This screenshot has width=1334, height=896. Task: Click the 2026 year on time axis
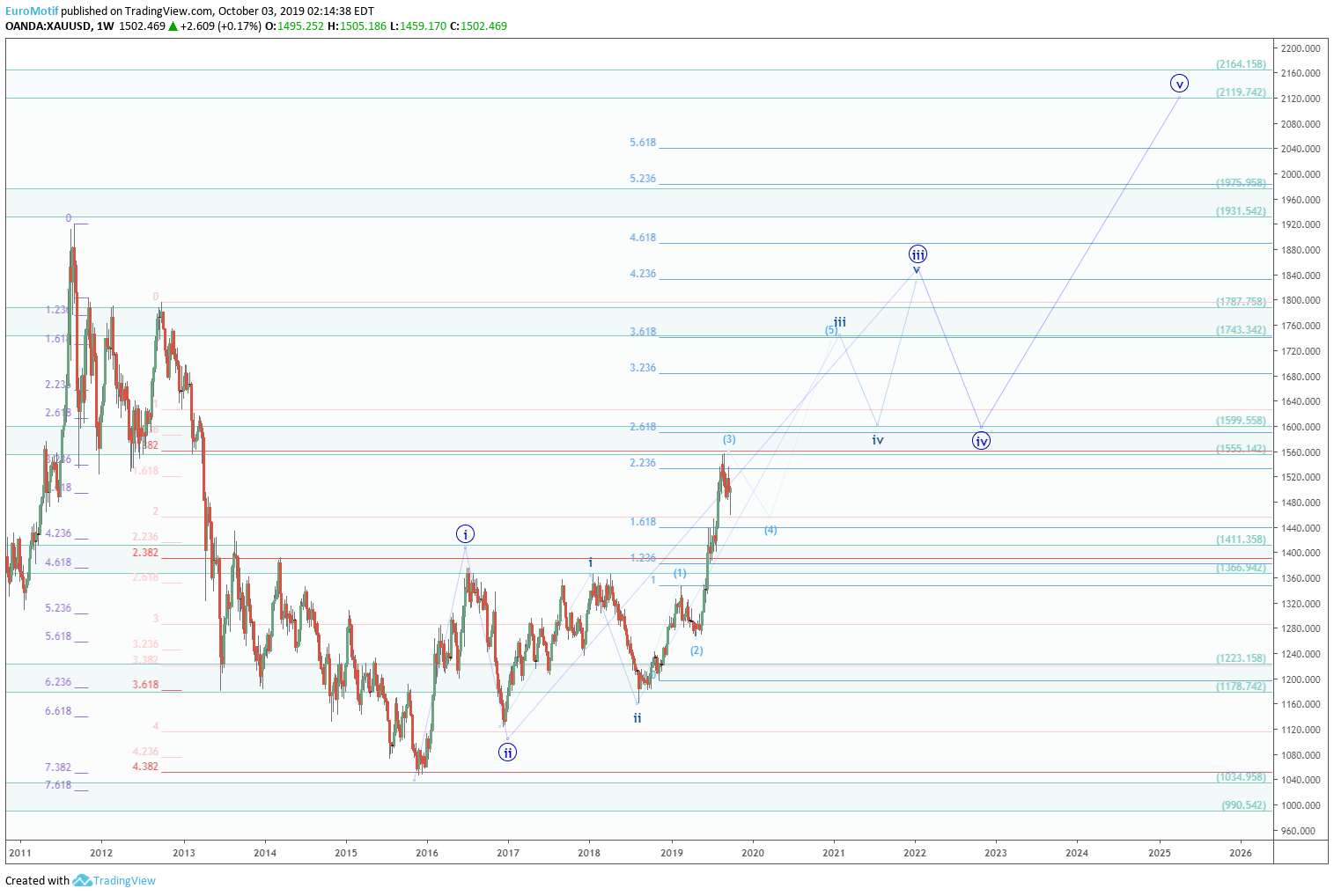click(x=1241, y=853)
